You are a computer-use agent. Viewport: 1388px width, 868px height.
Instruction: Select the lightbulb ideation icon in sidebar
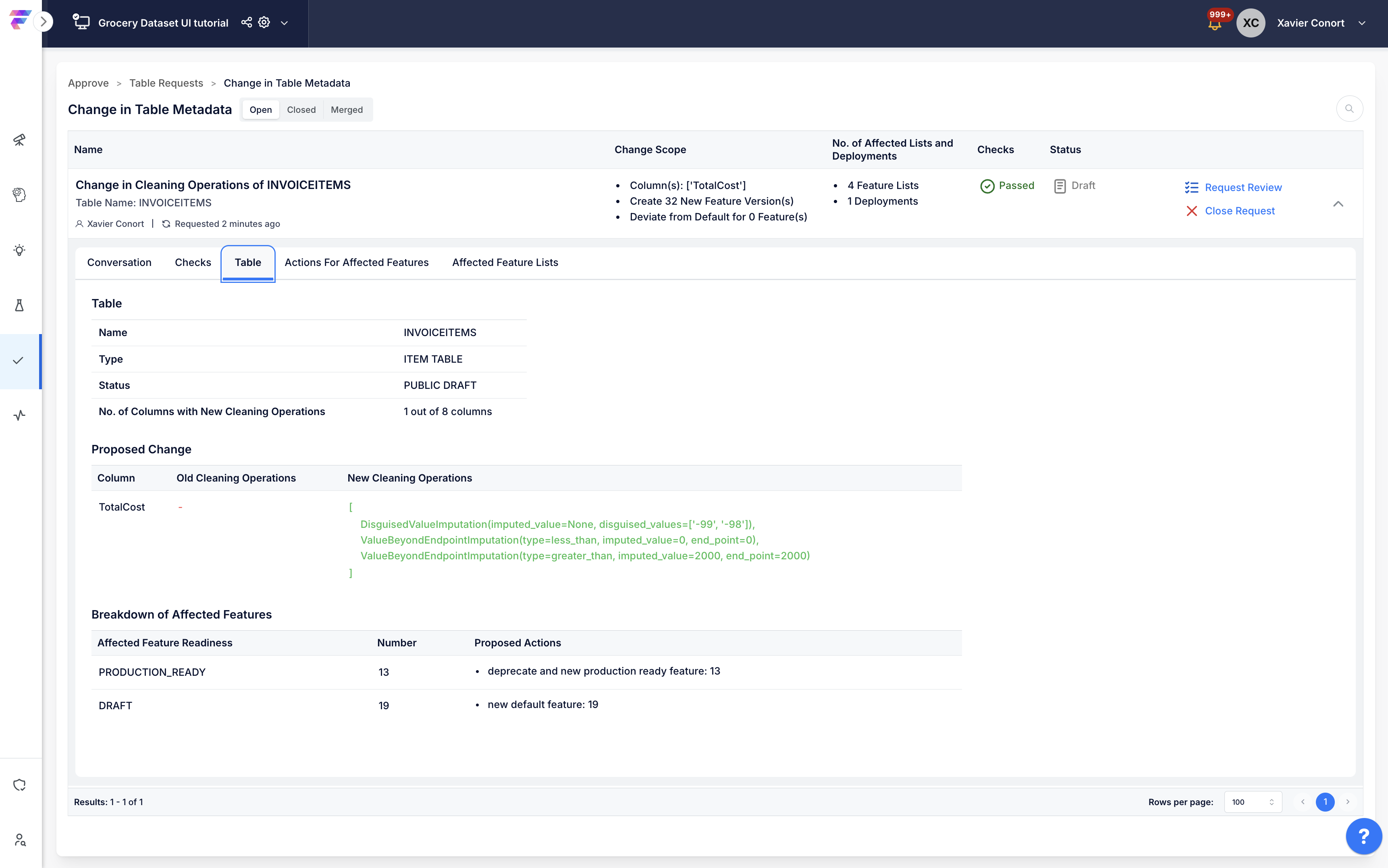click(19, 250)
